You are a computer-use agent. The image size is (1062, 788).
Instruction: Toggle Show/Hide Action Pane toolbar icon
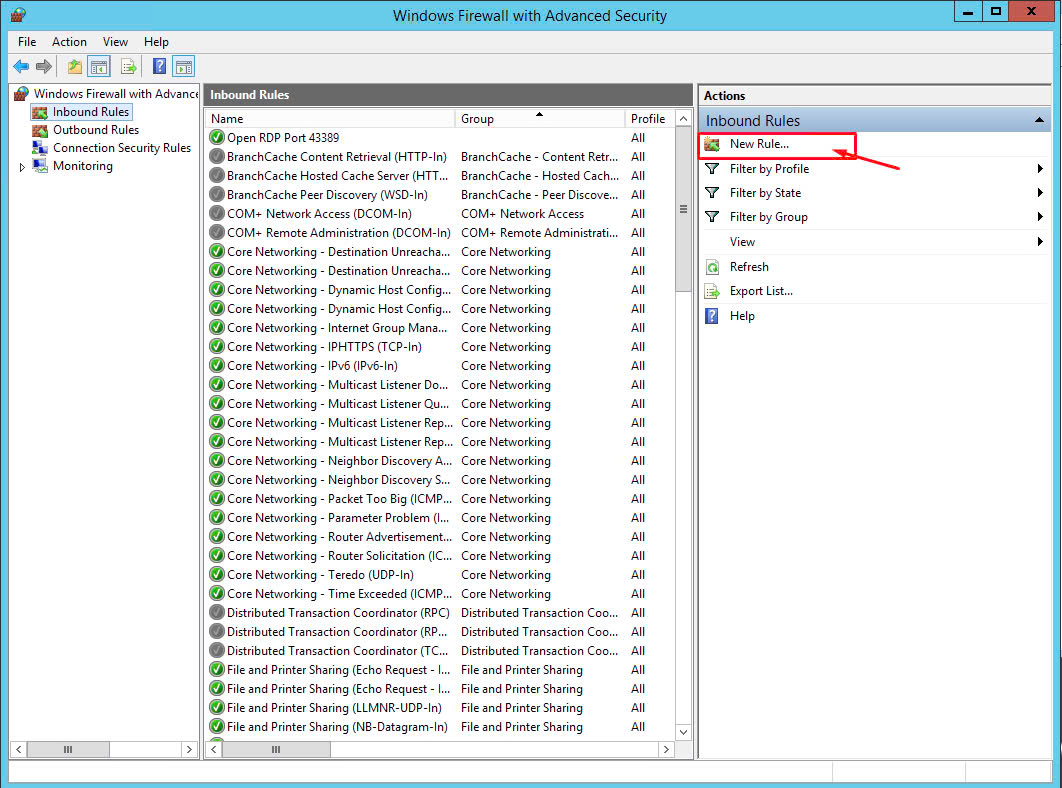click(184, 66)
